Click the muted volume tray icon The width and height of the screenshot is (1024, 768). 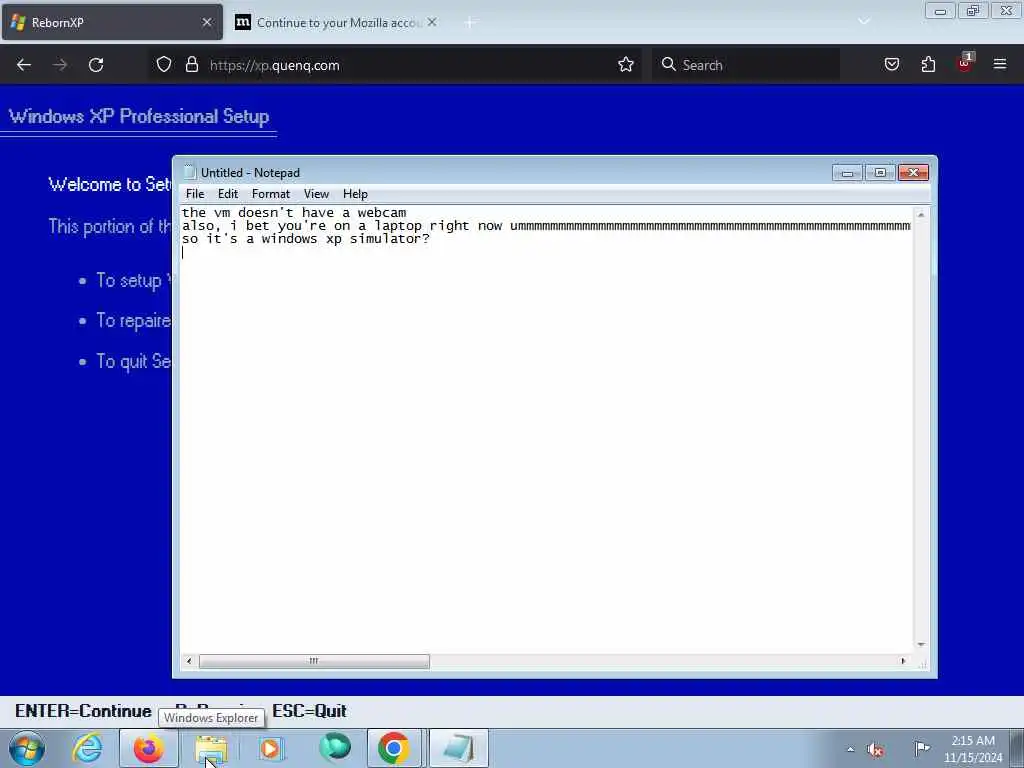click(x=876, y=749)
